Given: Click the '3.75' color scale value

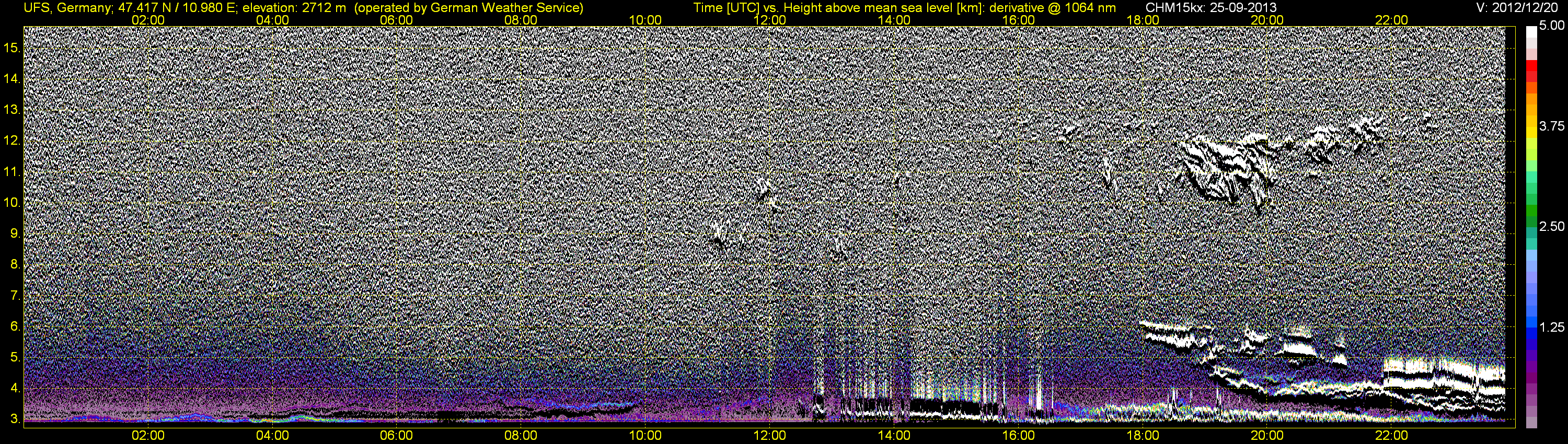Looking at the screenshot, I should click(1552, 126).
